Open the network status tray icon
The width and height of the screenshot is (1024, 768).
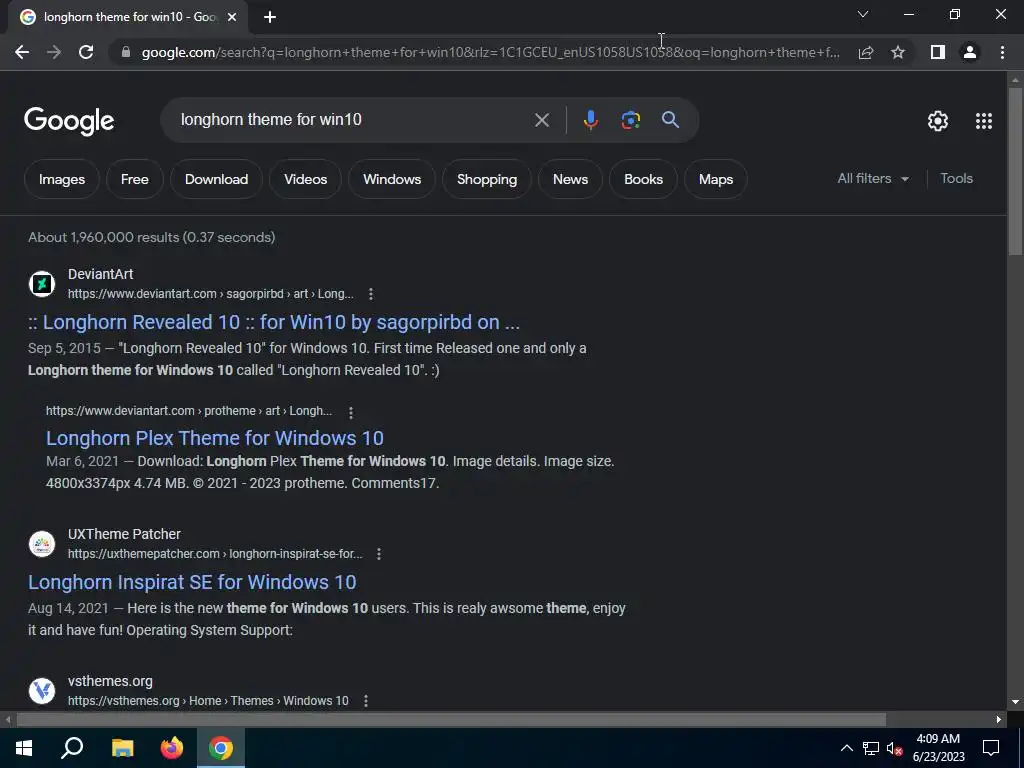pos(871,748)
